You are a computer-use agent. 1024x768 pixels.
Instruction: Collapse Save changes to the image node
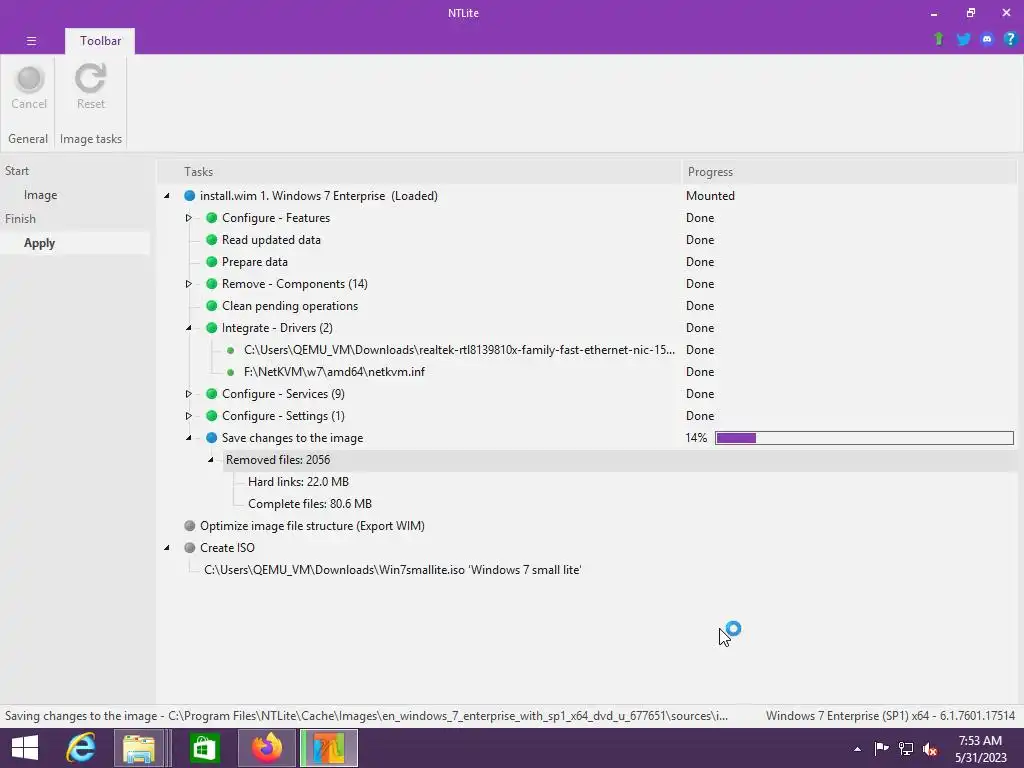tap(189, 438)
